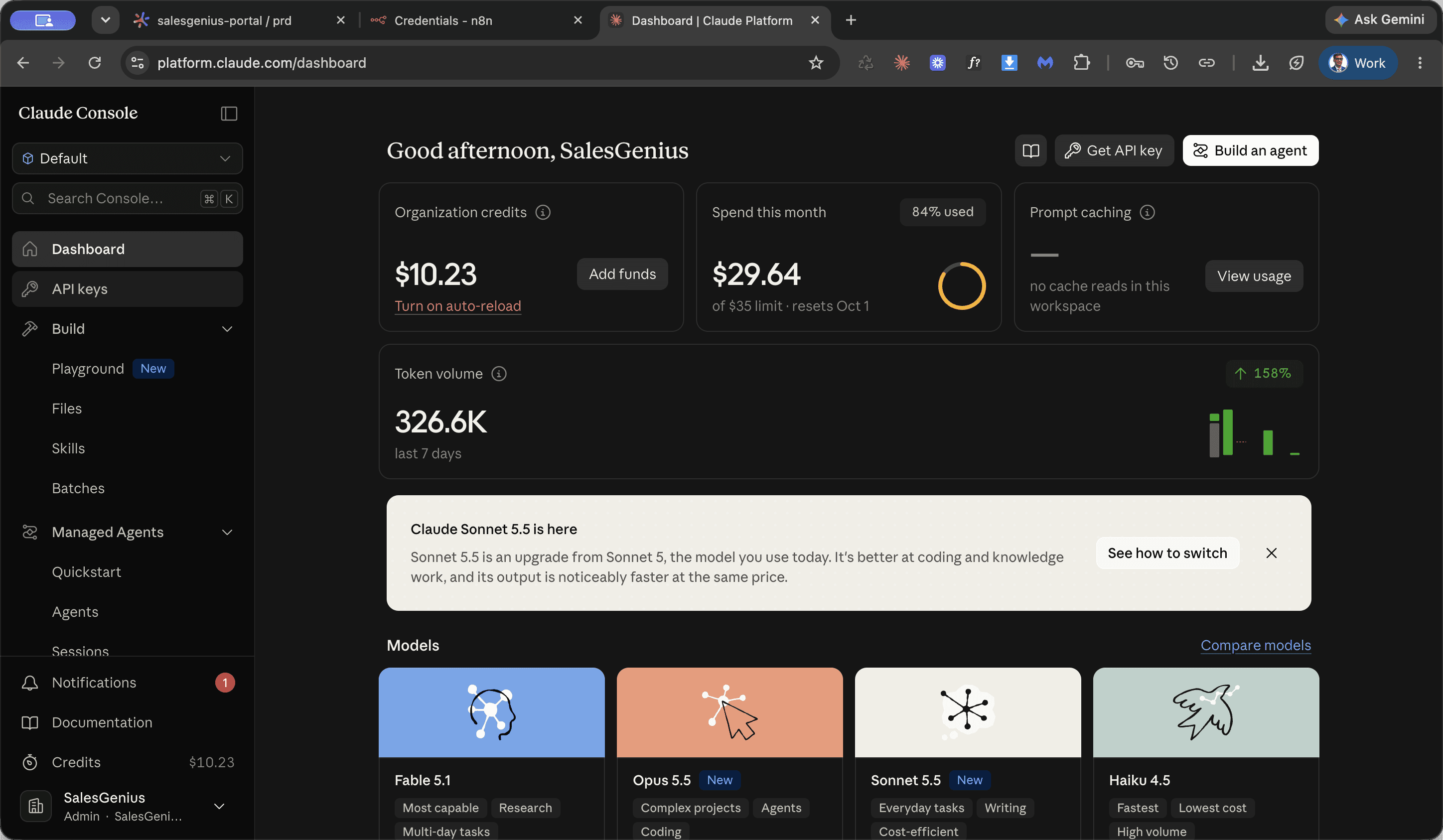The height and width of the screenshot is (840, 1443).
Task: Click the See how to switch button
Action: [1167, 553]
